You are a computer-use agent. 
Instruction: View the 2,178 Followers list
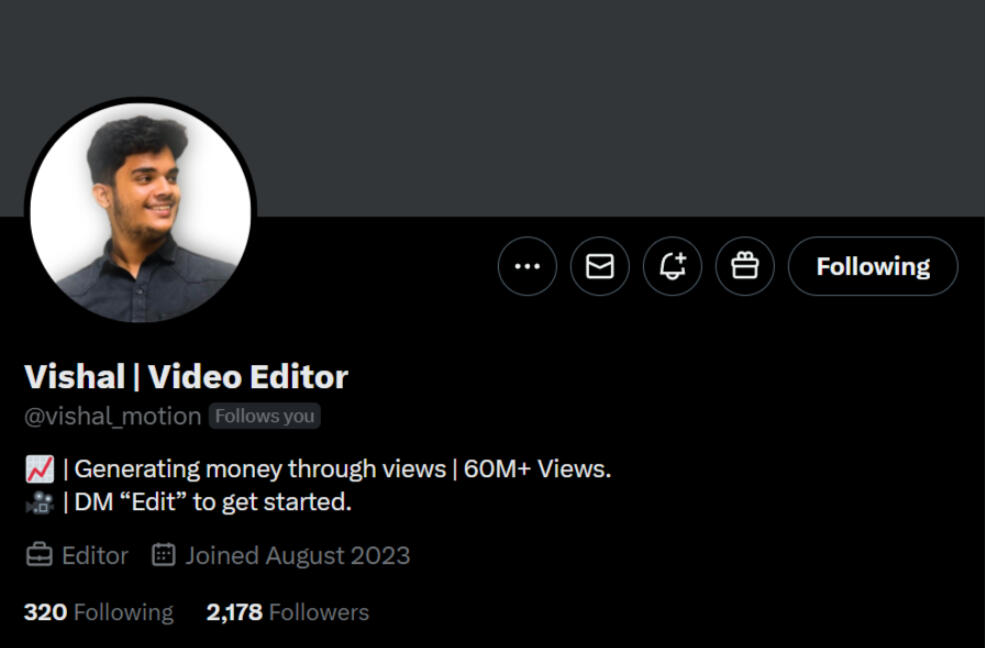[288, 612]
